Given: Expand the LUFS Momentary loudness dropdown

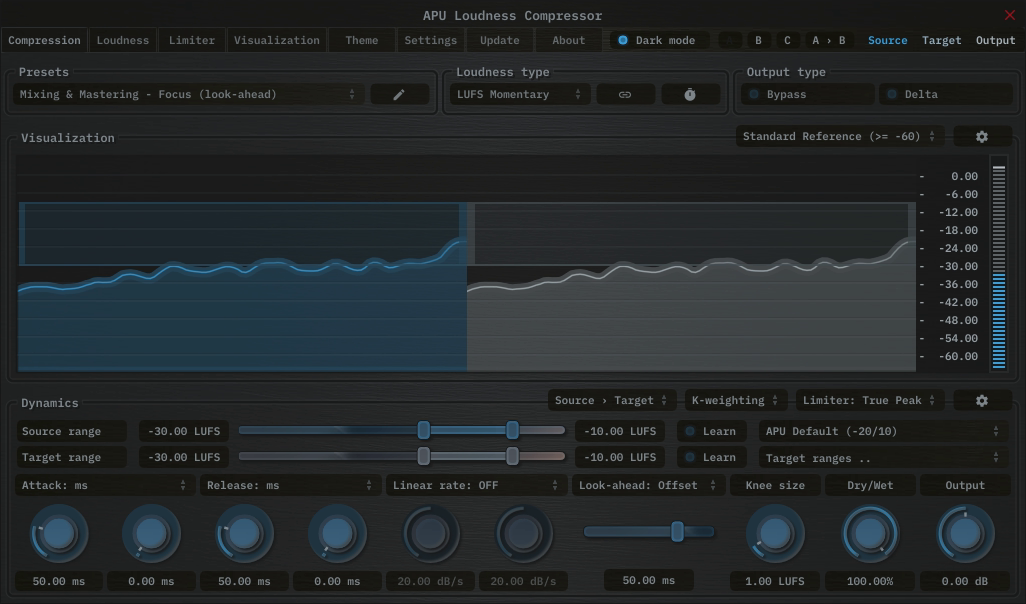Looking at the screenshot, I should [519, 94].
